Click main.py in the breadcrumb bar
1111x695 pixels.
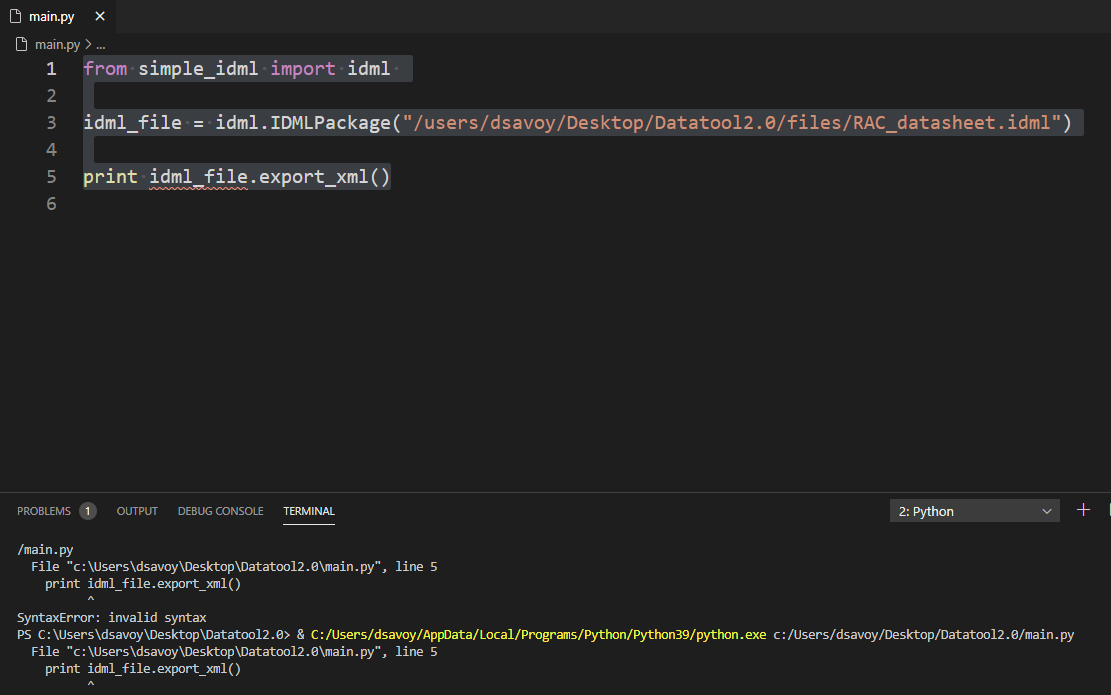pos(57,44)
